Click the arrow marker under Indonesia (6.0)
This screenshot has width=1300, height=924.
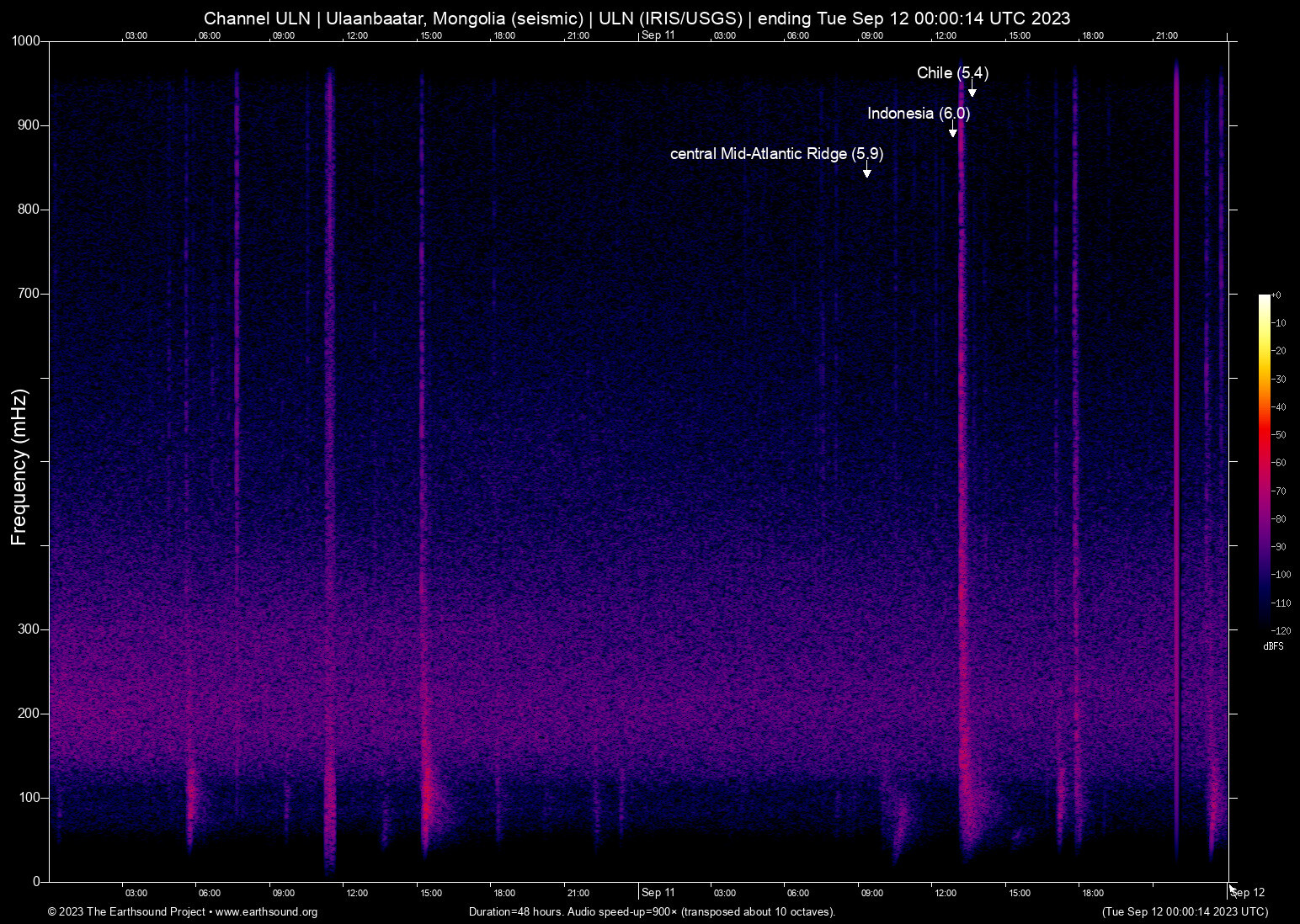tap(952, 130)
